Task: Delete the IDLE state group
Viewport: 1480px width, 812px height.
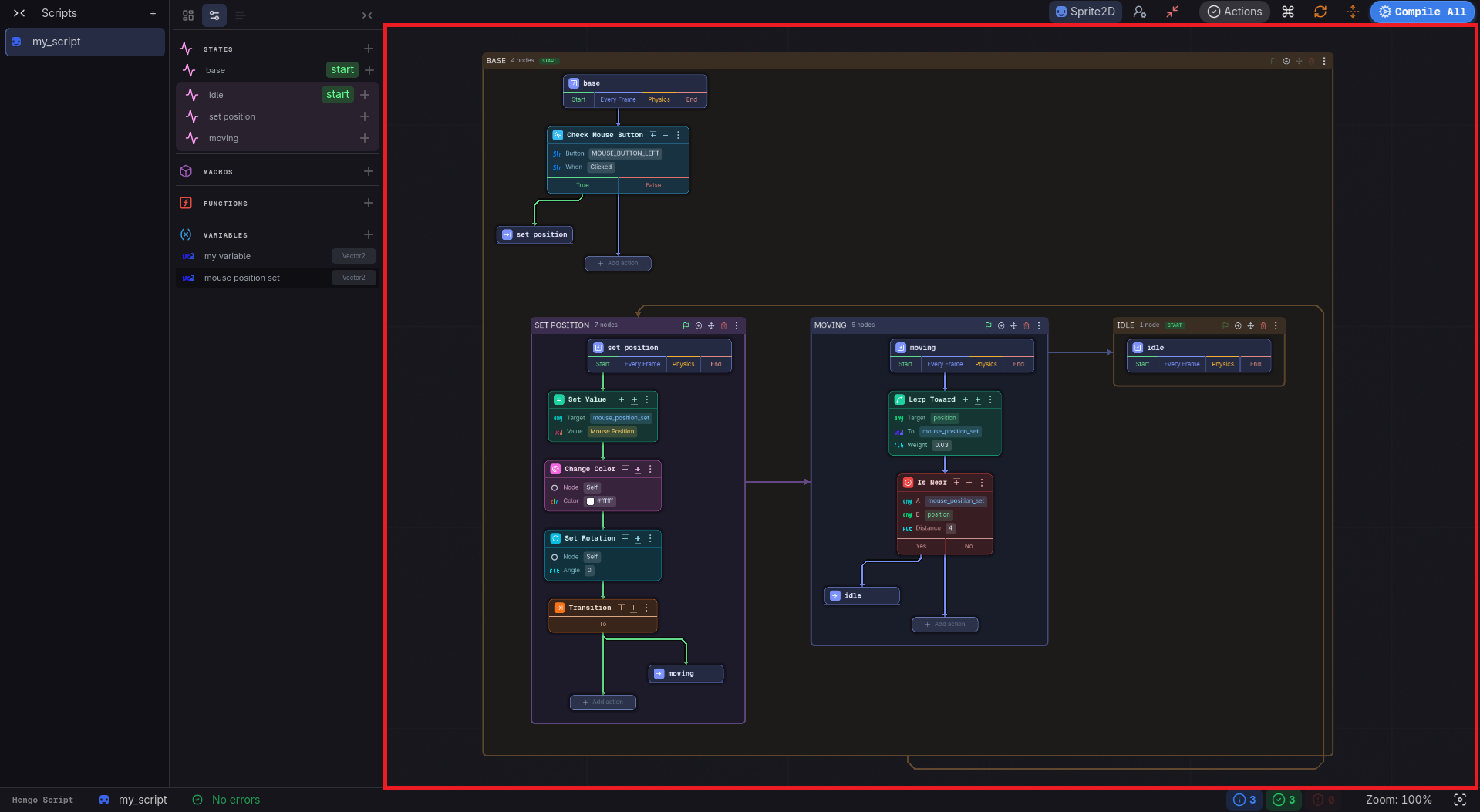Action: click(1263, 325)
